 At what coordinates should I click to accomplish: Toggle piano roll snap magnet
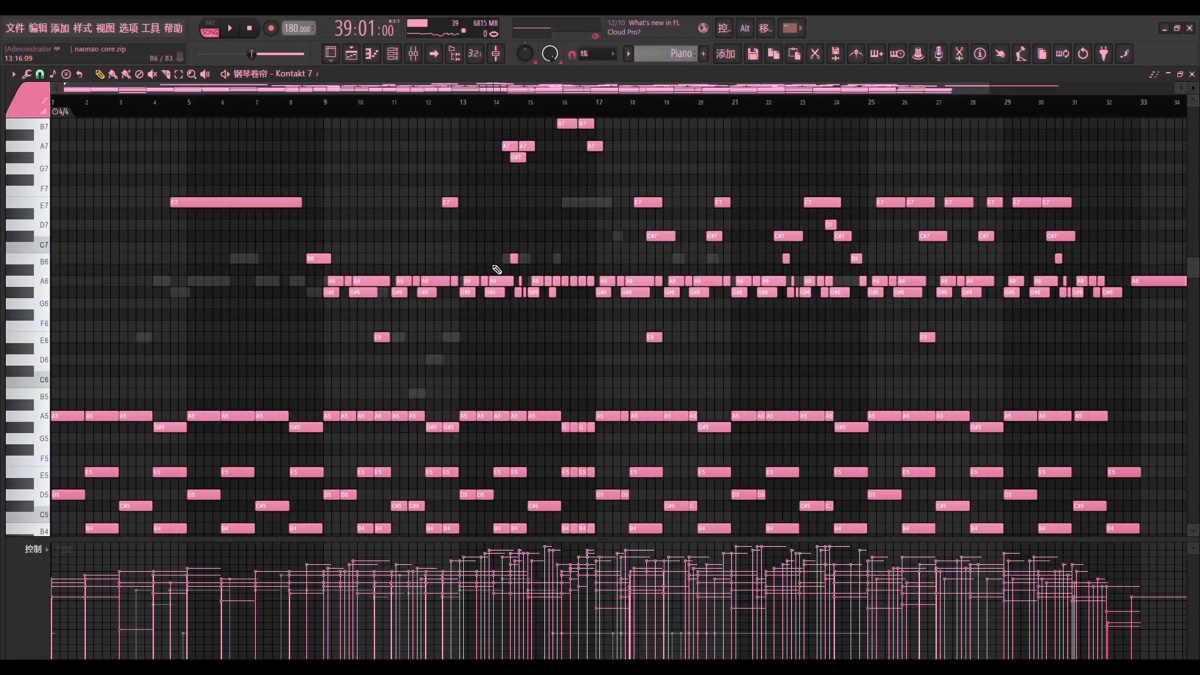point(40,74)
